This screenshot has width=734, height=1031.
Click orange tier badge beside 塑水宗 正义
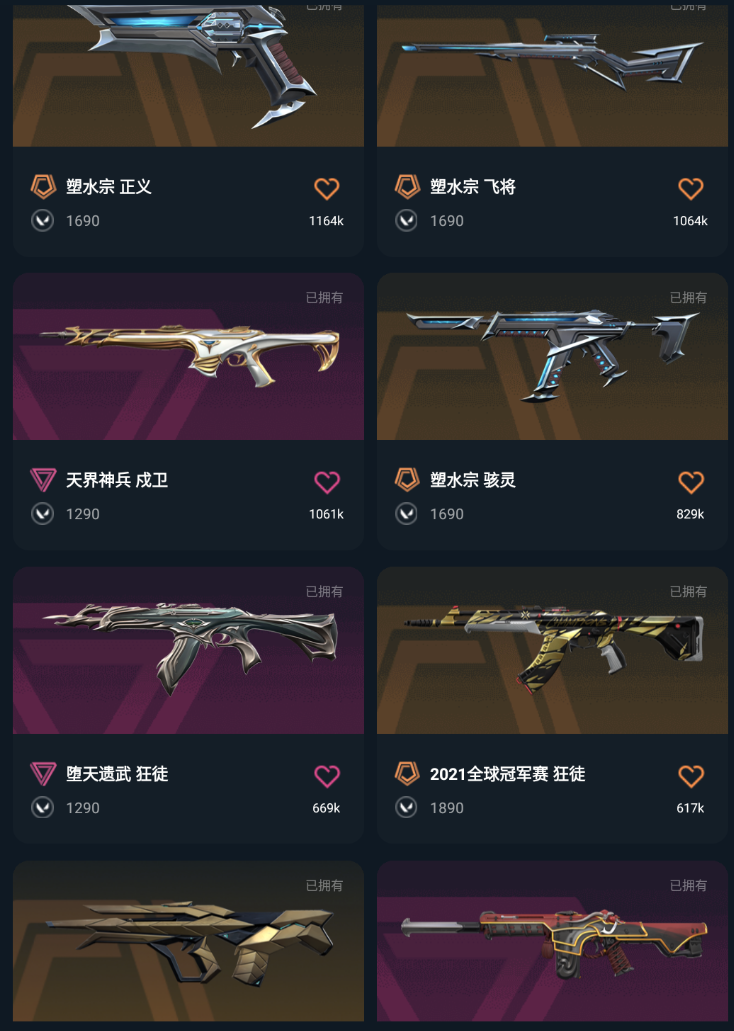click(x=43, y=187)
